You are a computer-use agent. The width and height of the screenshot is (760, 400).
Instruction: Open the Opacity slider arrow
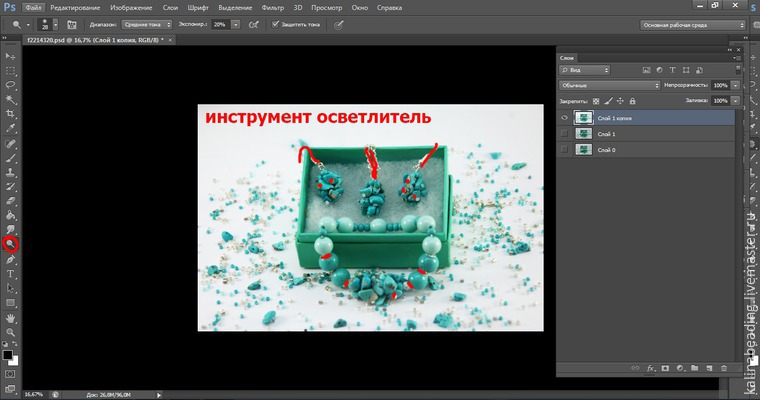coord(735,85)
